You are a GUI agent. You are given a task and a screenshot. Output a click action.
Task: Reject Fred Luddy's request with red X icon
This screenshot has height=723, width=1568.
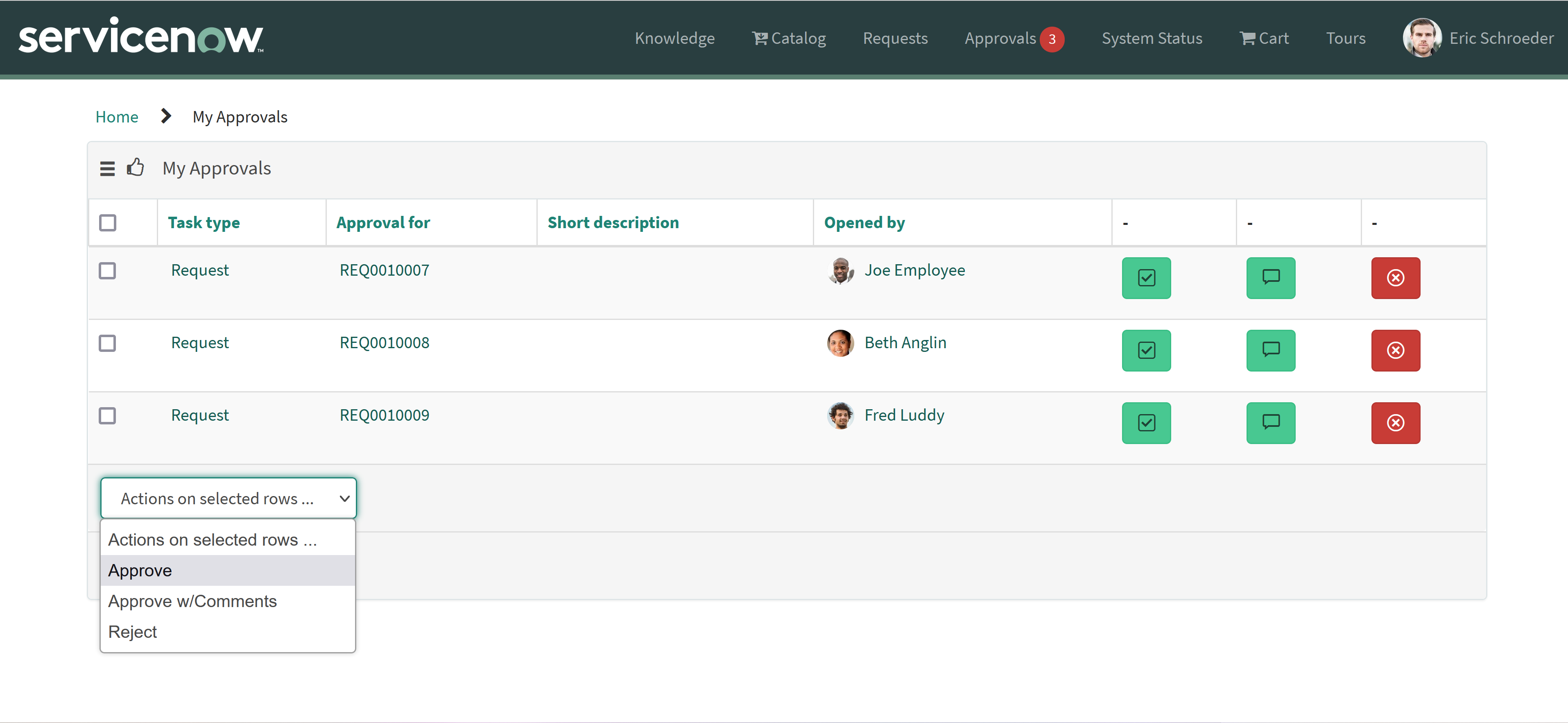coord(1396,423)
